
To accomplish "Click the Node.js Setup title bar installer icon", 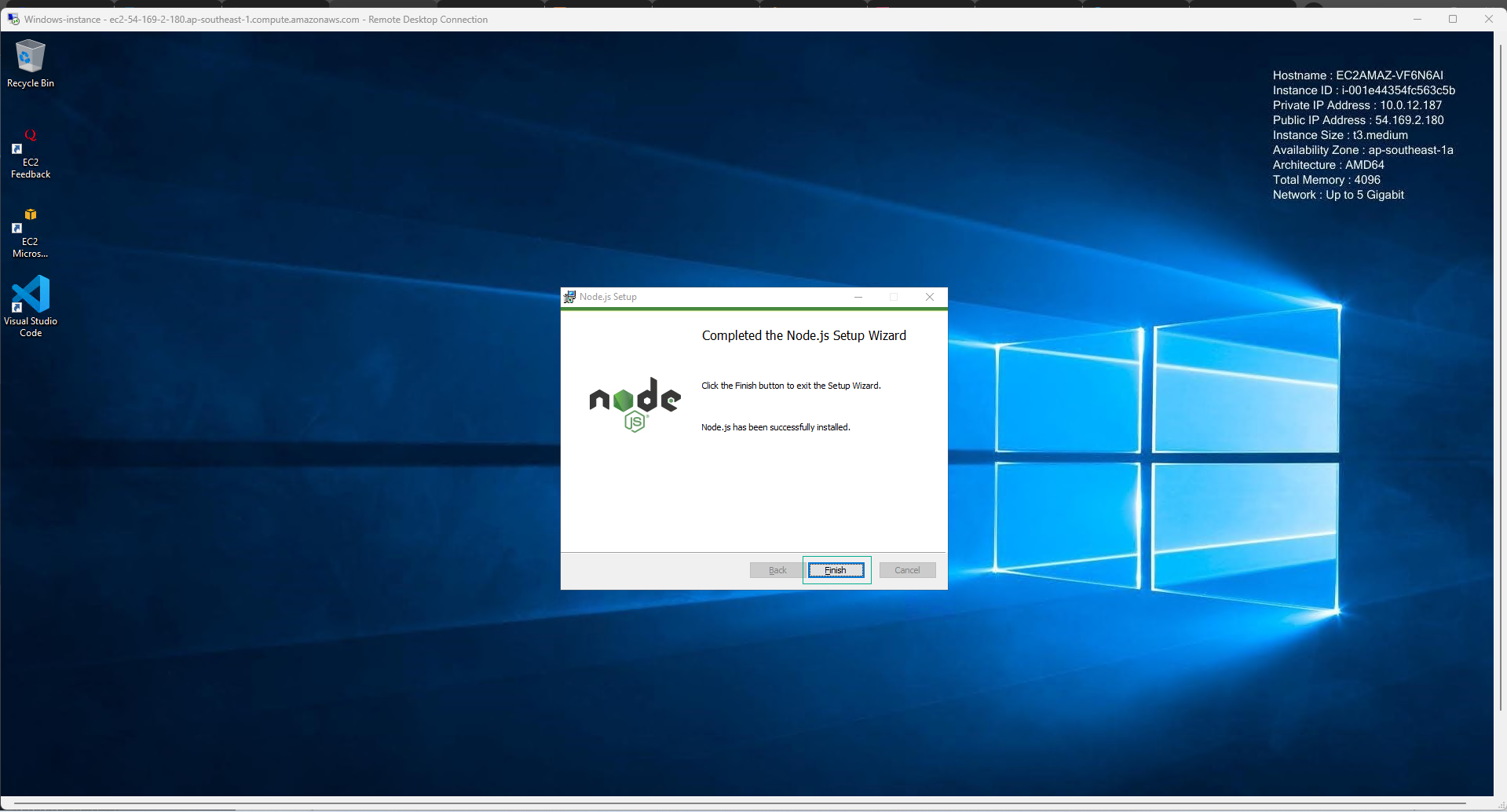I will point(569,297).
